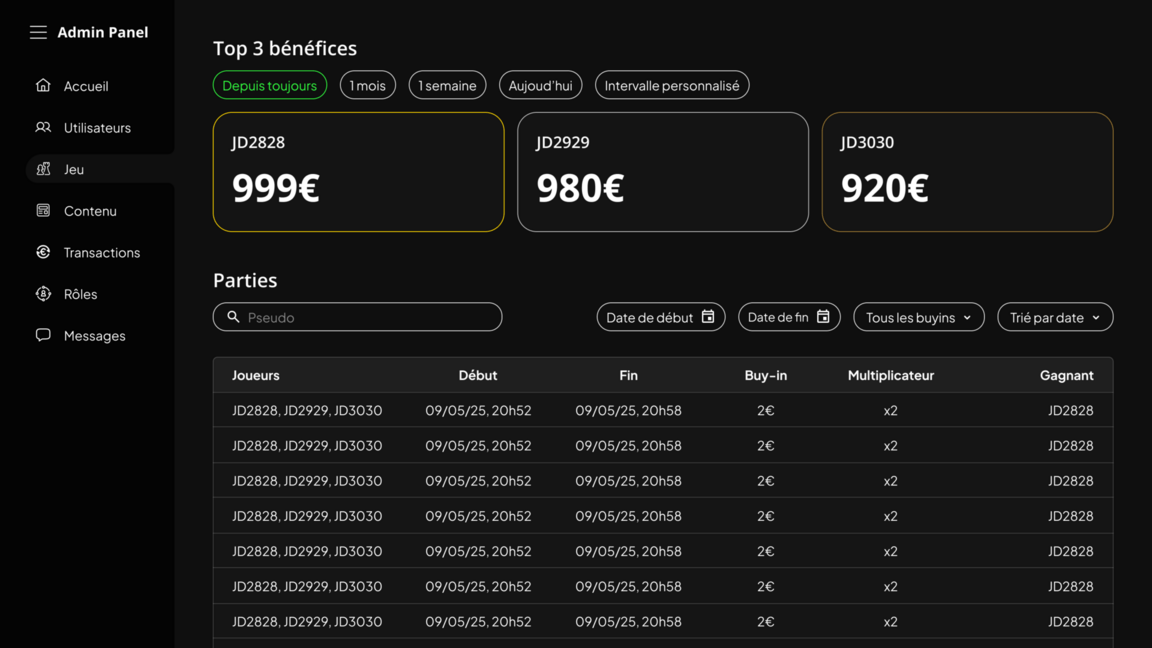Viewport: 1152px width, 648px height.
Task: Click the Accueil home icon
Action: tap(43, 85)
